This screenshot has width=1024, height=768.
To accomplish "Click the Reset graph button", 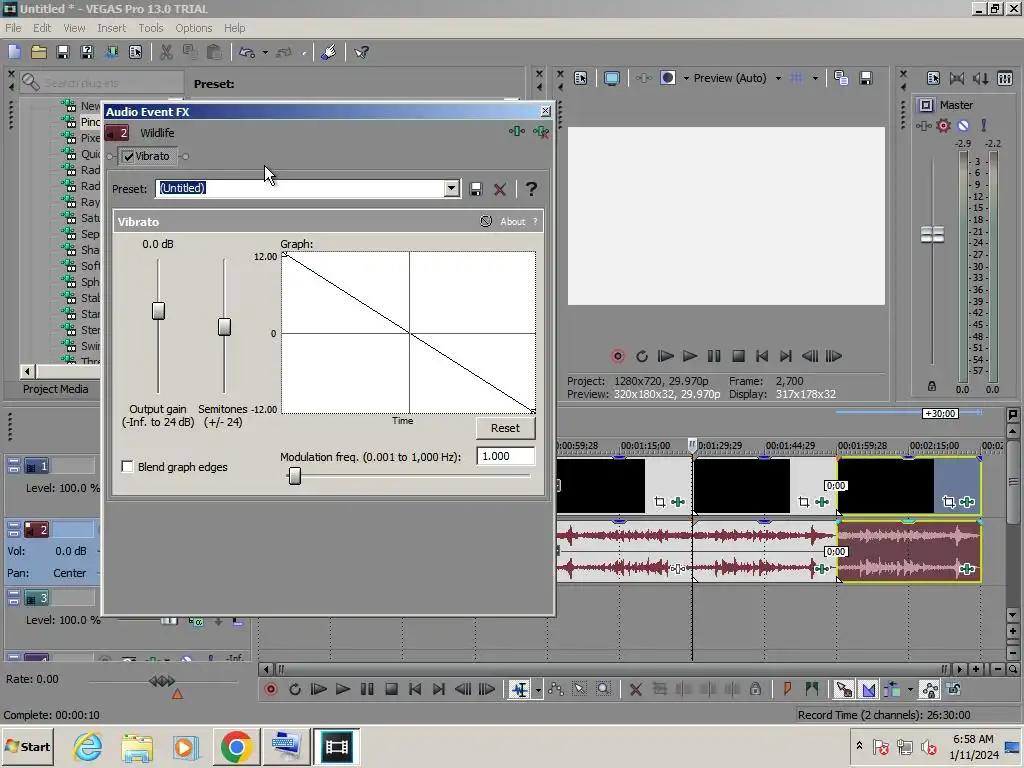I will (x=505, y=428).
